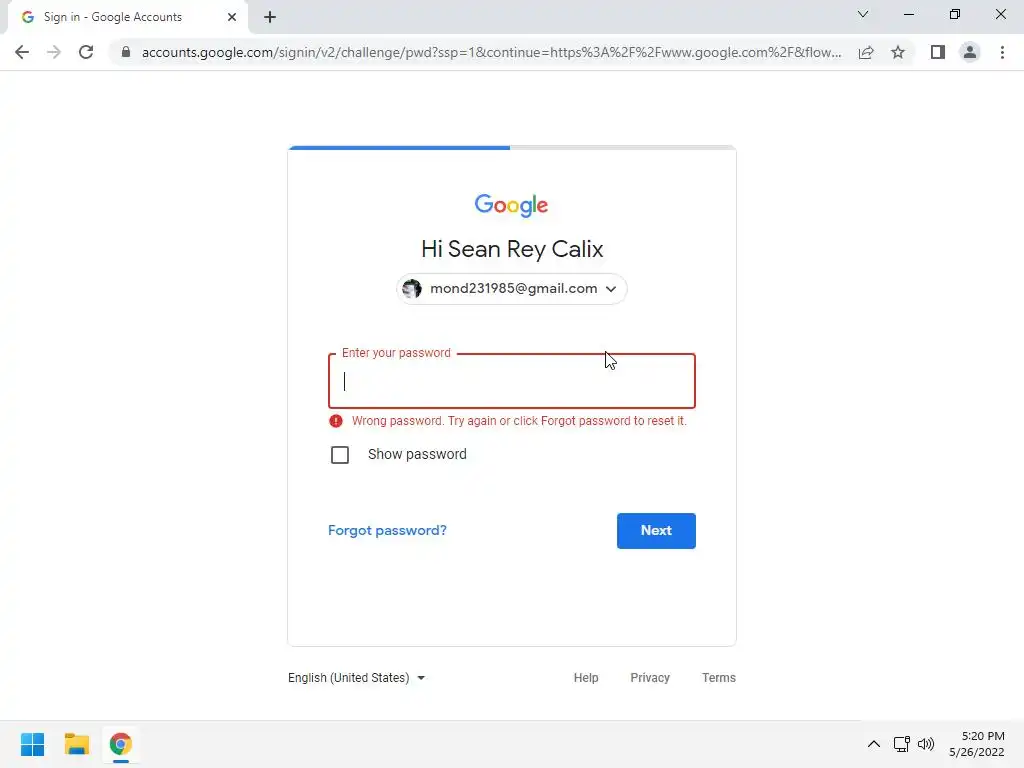This screenshot has width=1024, height=768.
Task: Go back to the previous page
Action: pos(22,52)
